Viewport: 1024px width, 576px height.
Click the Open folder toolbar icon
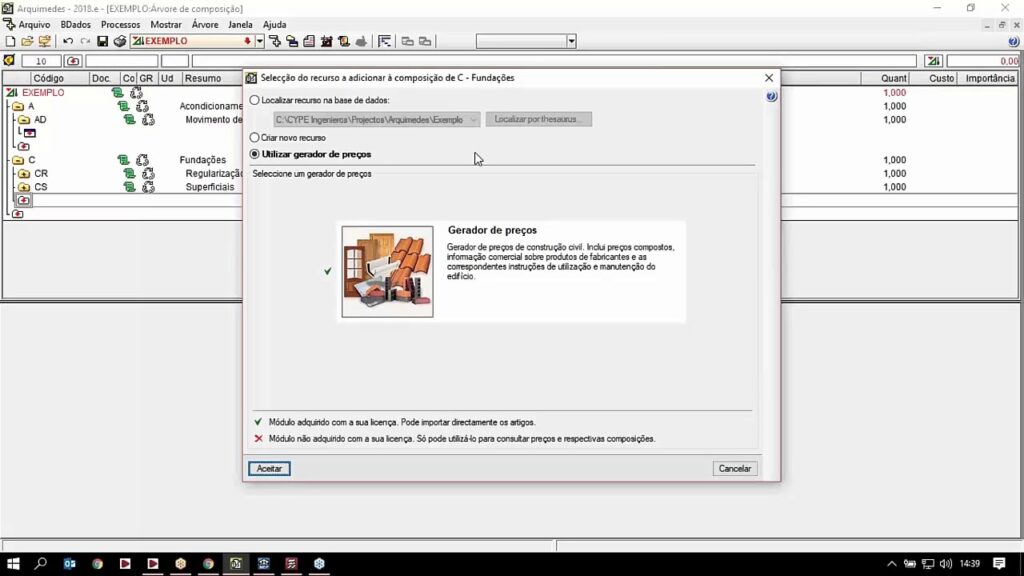pyautogui.click(x=27, y=41)
